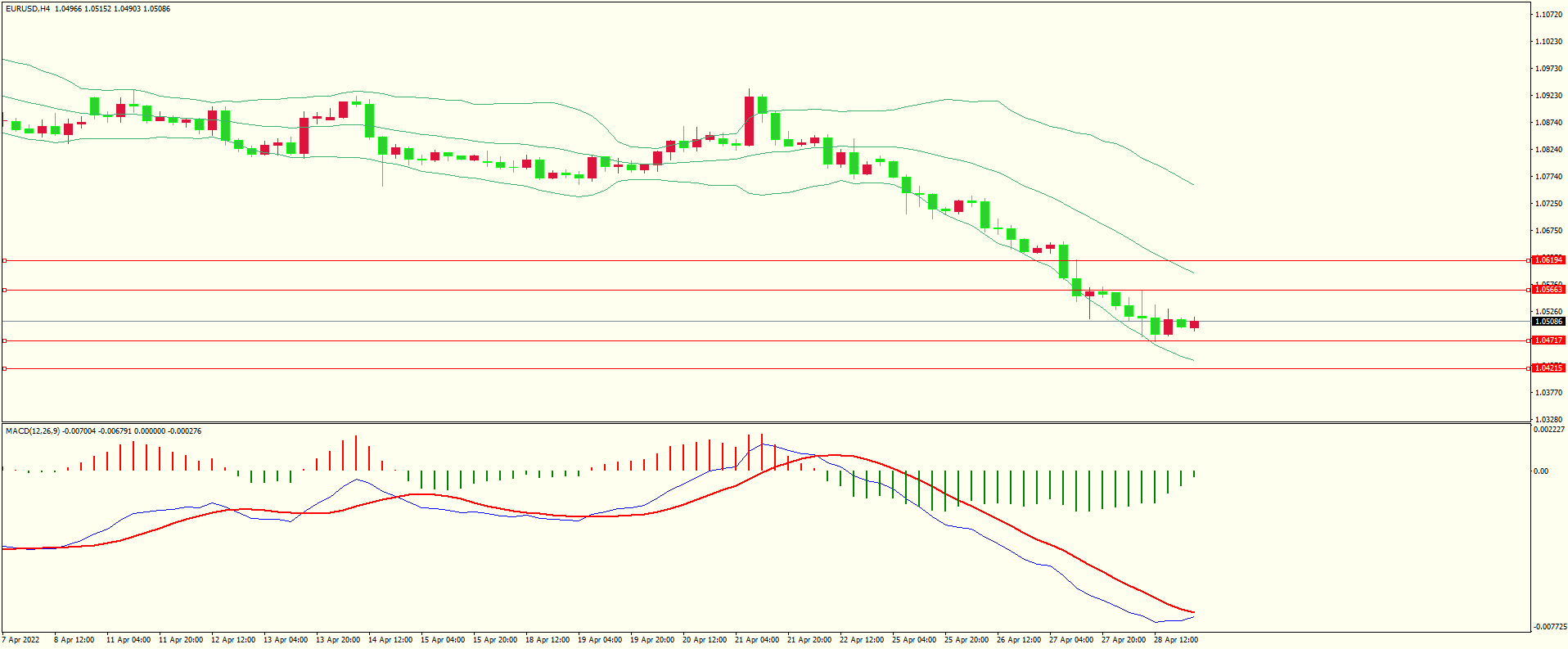Image resolution: width=1568 pixels, height=649 pixels.
Task: Click the EURUSD,H4 chart title text
Action: (27, 9)
